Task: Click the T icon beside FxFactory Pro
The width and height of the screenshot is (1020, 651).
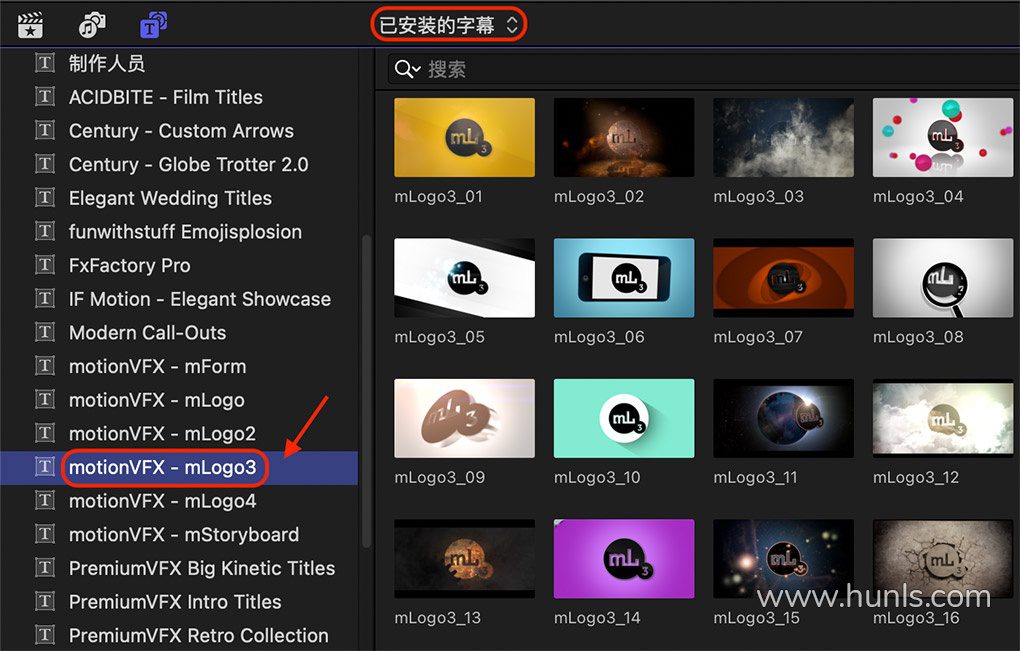Action: tap(44, 265)
